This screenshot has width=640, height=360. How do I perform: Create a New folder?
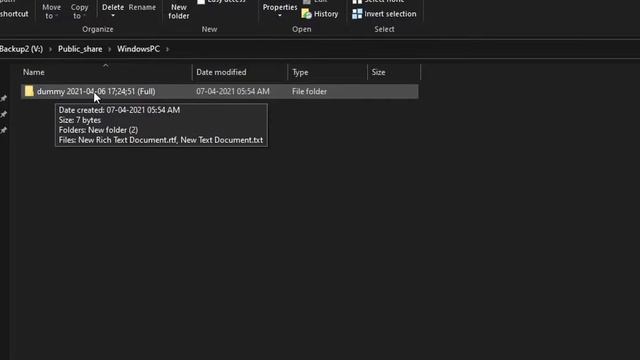[179, 11]
